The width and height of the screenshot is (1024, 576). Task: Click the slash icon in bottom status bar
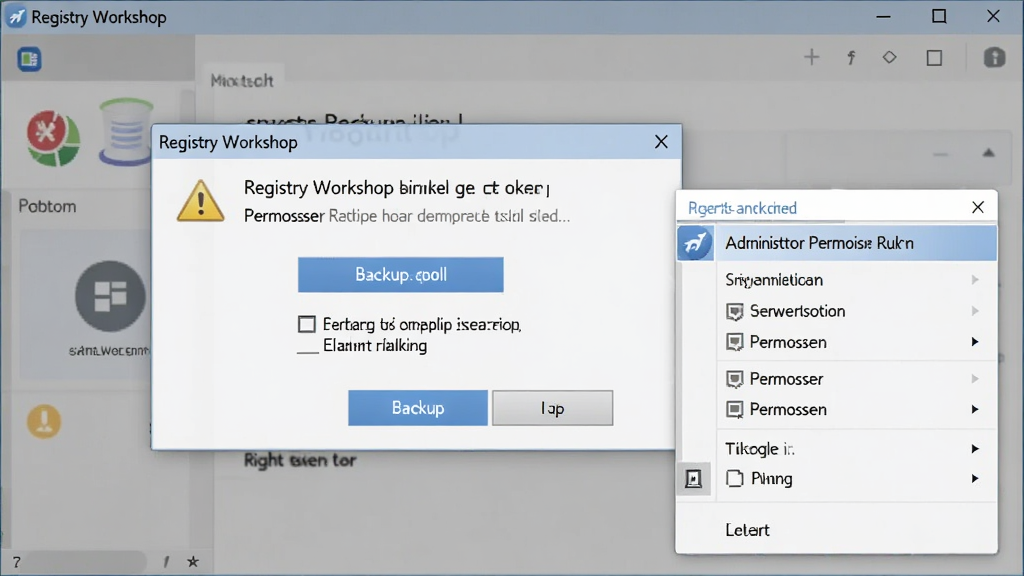(x=166, y=562)
